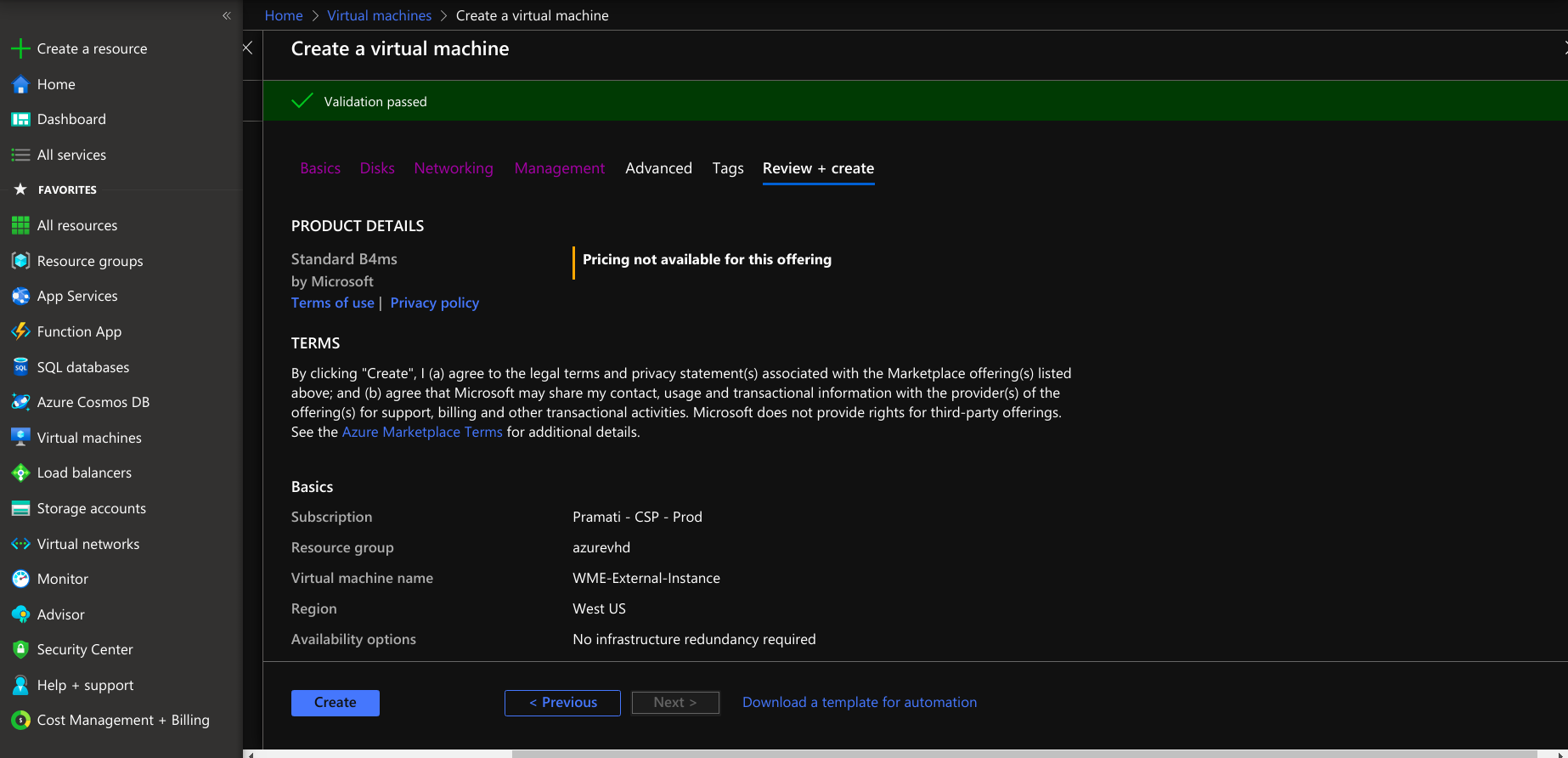1568x758 pixels.
Task: Collapse the left sidebar with double chevron
Action: [x=227, y=15]
